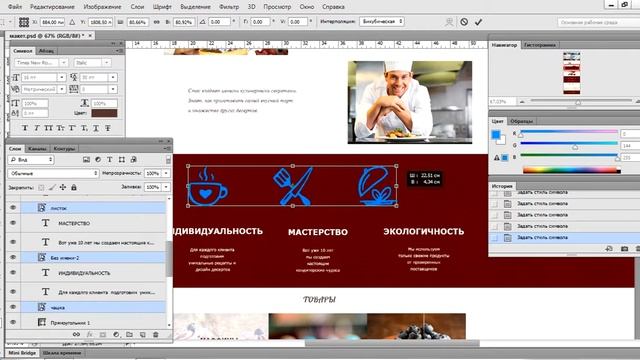
Task: Apply subscript text style
Action: [x=84, y=128]
